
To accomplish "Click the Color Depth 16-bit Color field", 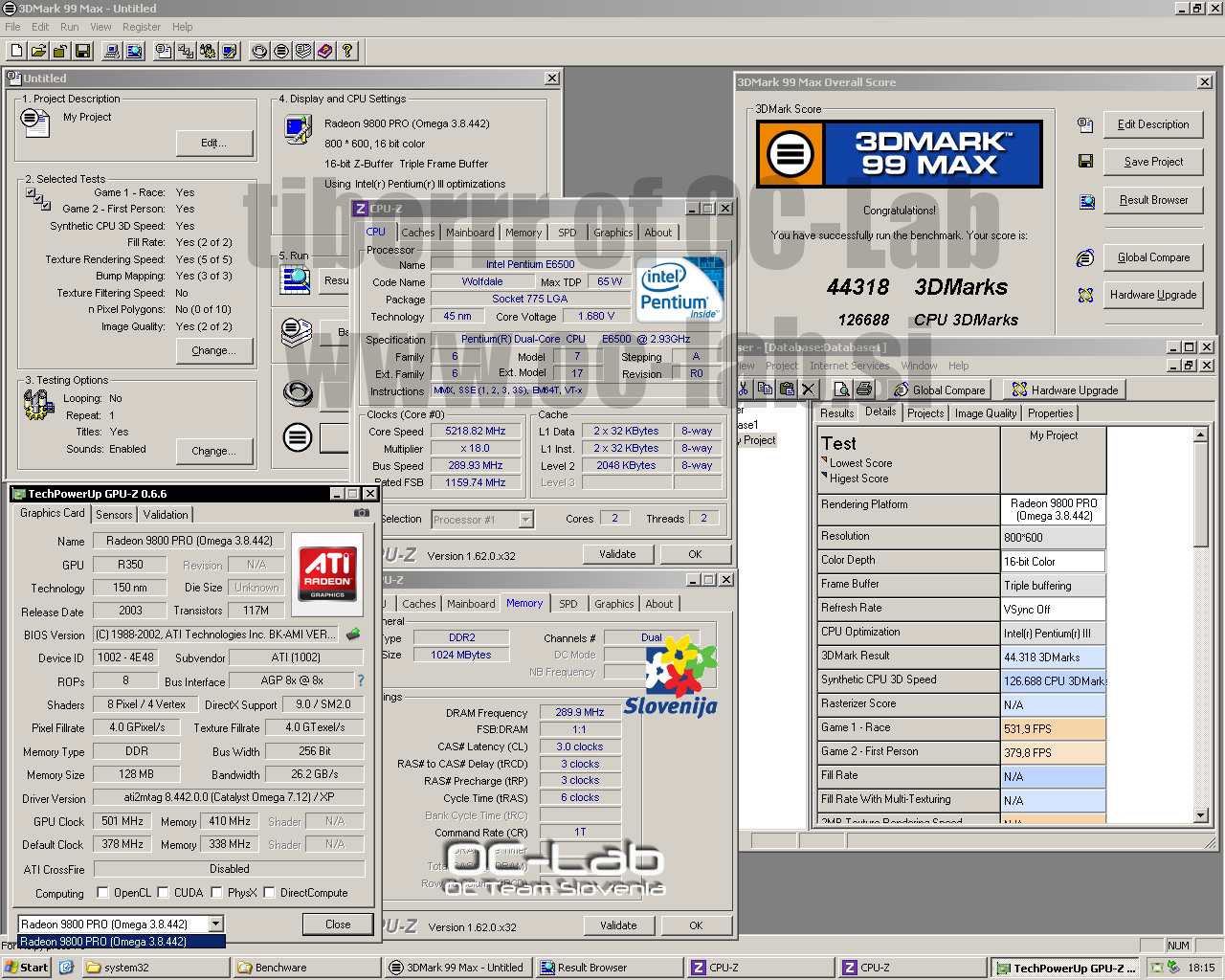I will [1053, 561].
